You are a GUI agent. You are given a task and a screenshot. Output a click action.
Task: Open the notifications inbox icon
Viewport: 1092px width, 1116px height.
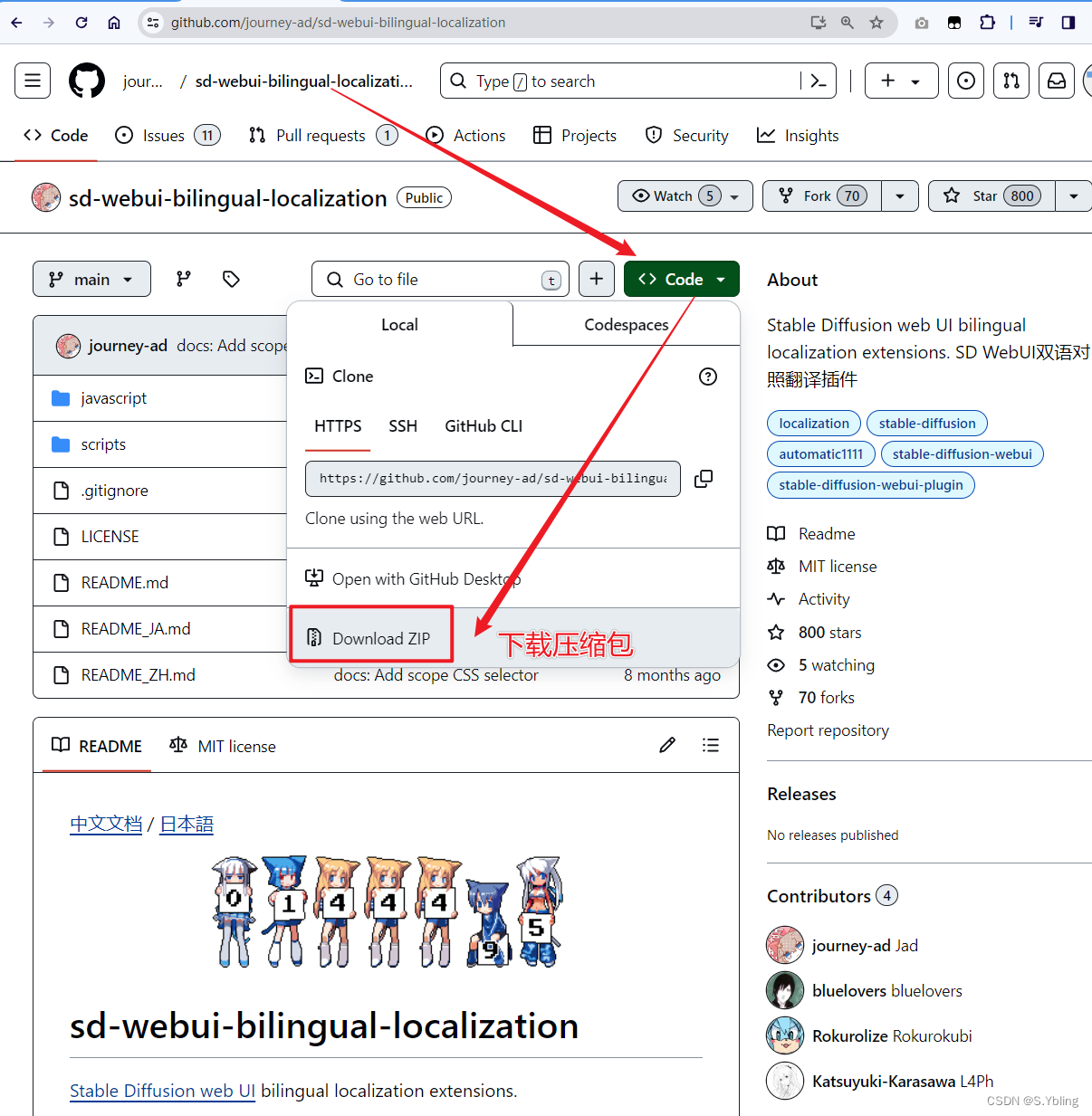pos(1057,81)
